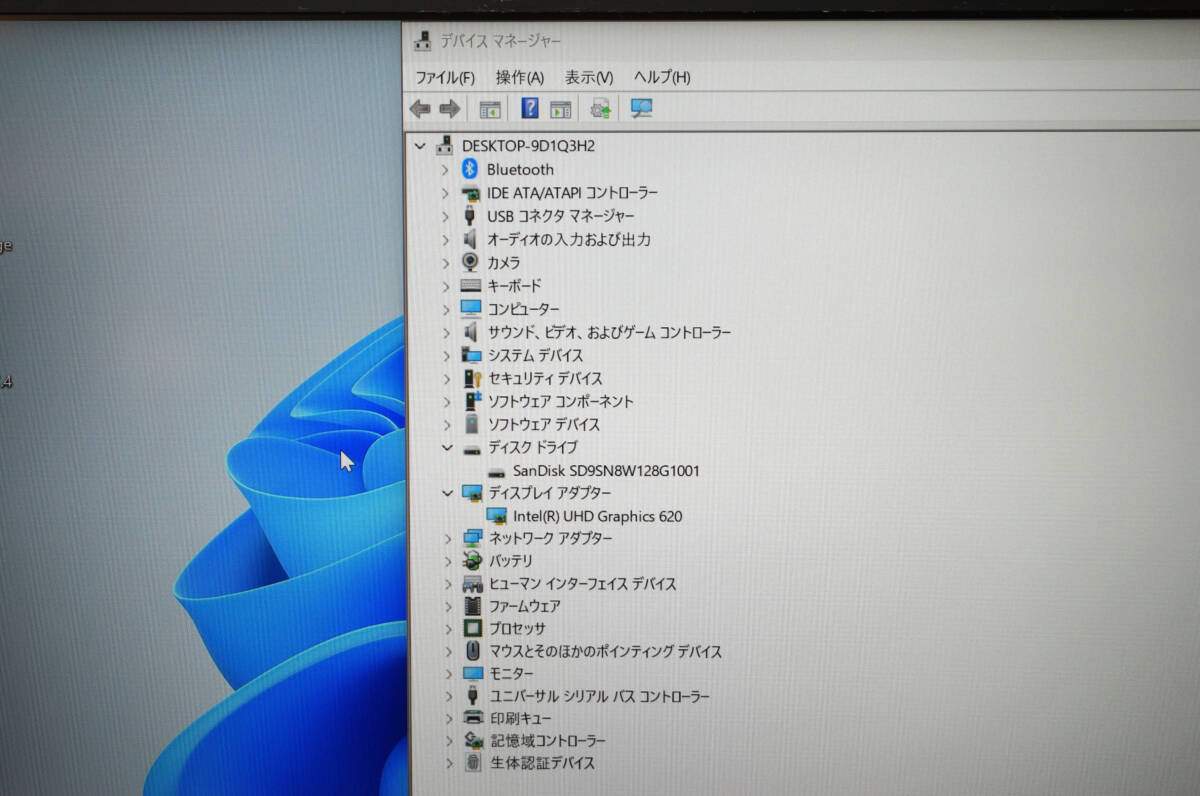The image size is (1200, 796).
Task: Click the key icon beside セキュリティ デバイス
Action: point(472,378)
